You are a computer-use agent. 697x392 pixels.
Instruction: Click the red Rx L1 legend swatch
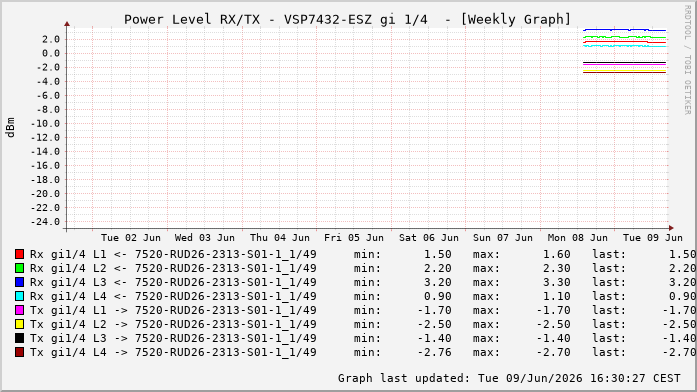20,254
